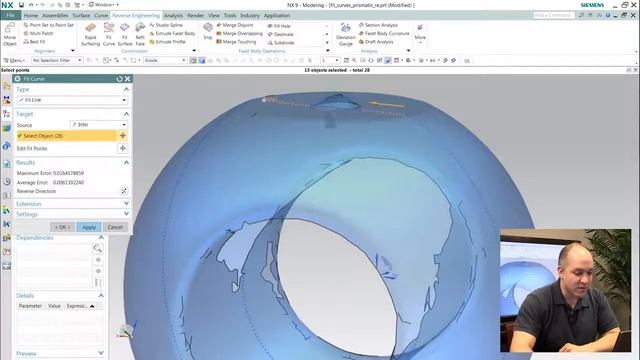Reset the Fit Curve dialog

(119, 79)
